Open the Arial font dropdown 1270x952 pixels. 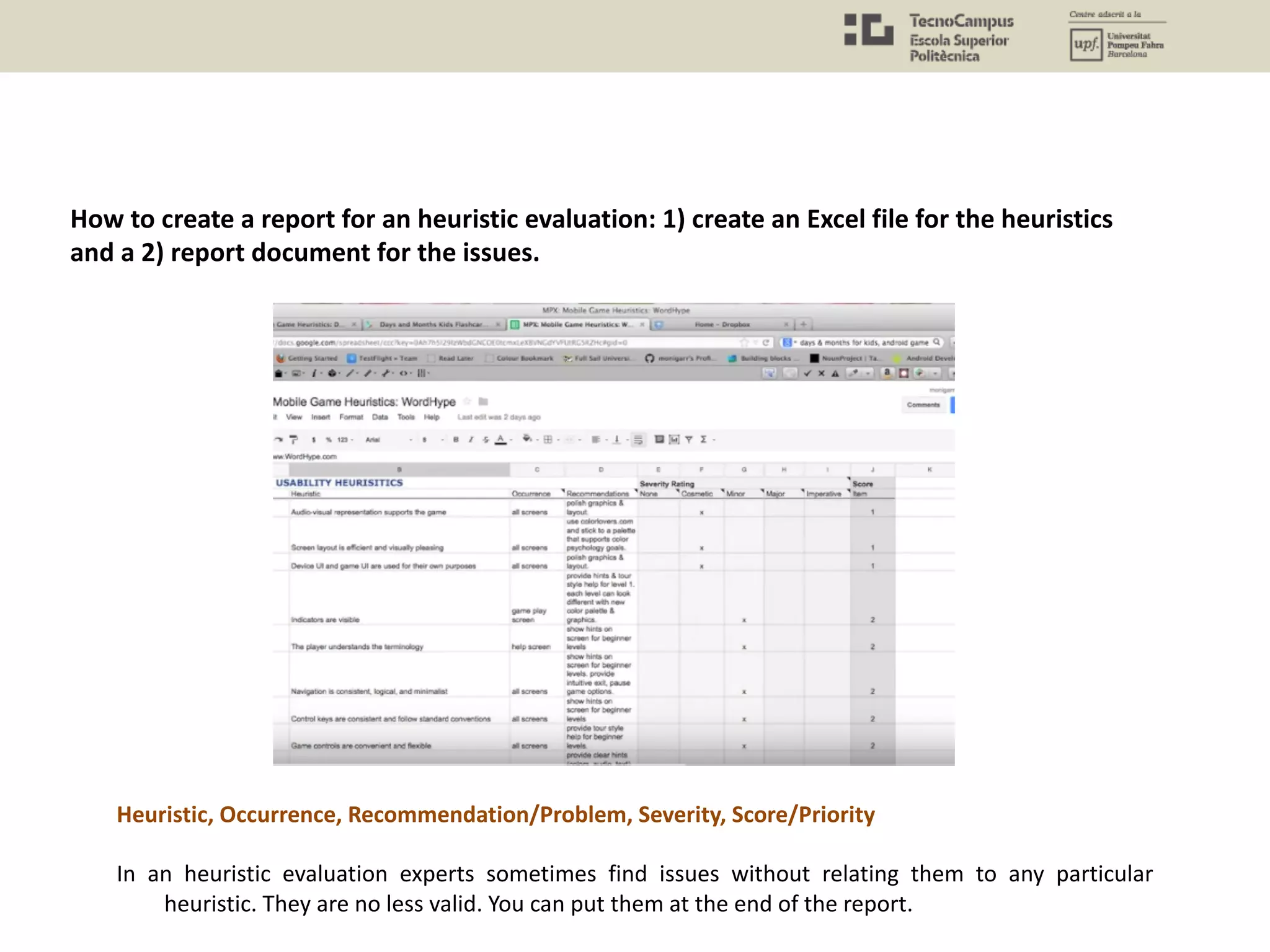(389, 439)
